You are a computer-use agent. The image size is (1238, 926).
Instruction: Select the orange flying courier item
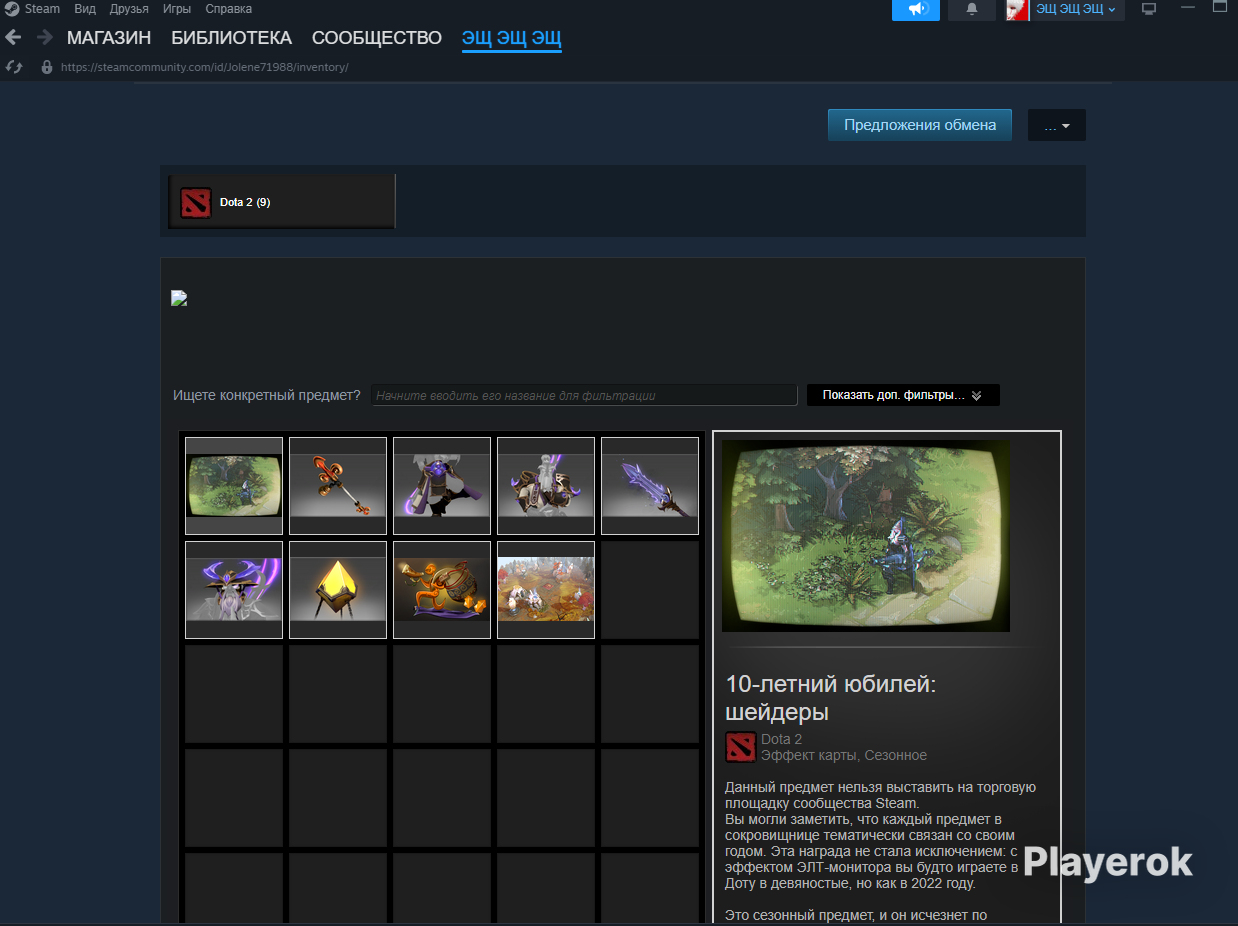tap(442, 590)
